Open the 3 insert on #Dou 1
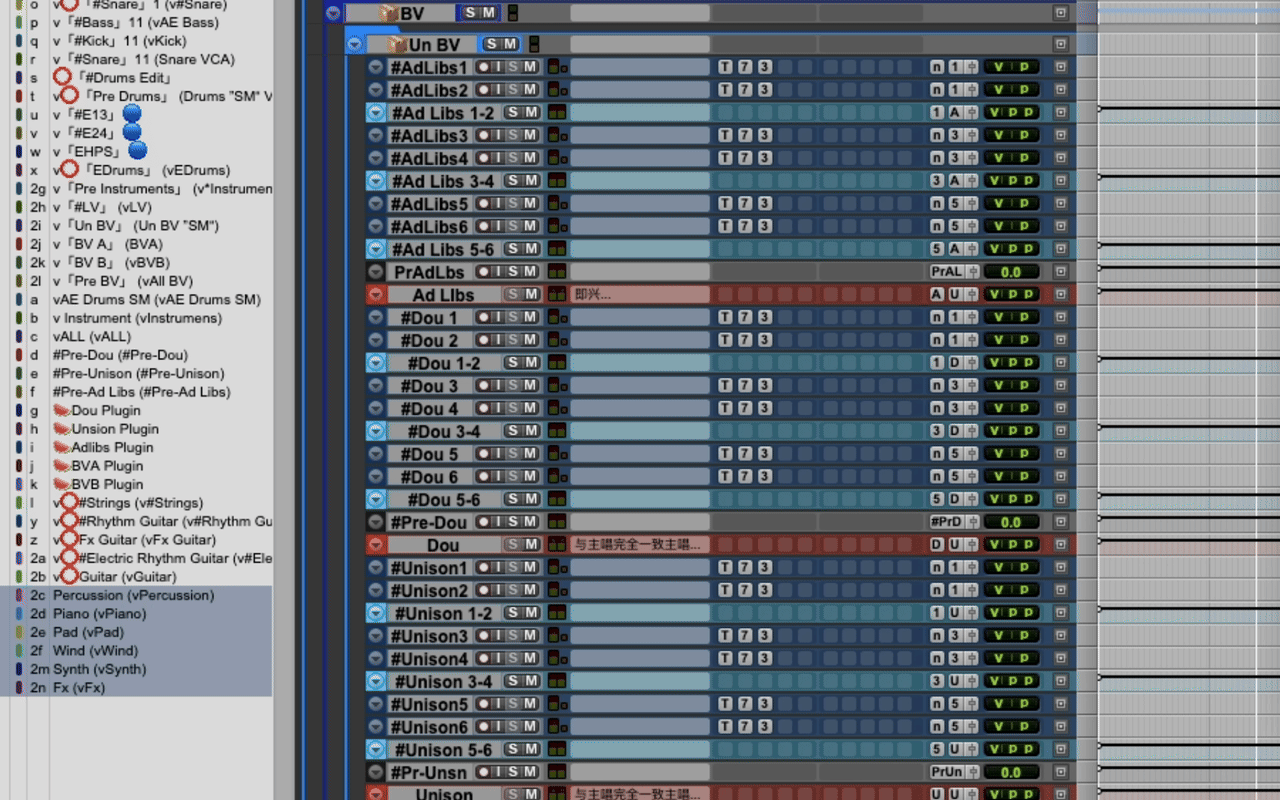Viewport: 1280px width, 800px height. pos(764,318)
